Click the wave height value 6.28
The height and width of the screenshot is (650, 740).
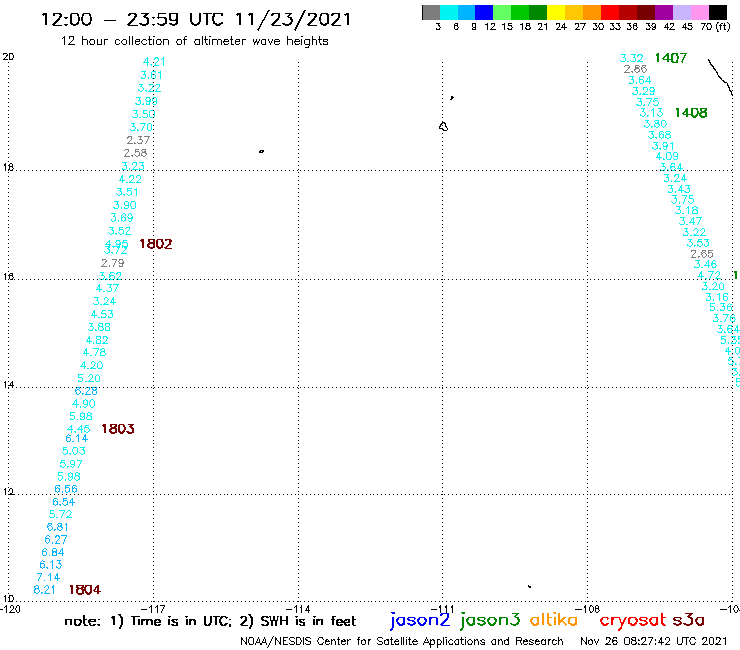86,391
